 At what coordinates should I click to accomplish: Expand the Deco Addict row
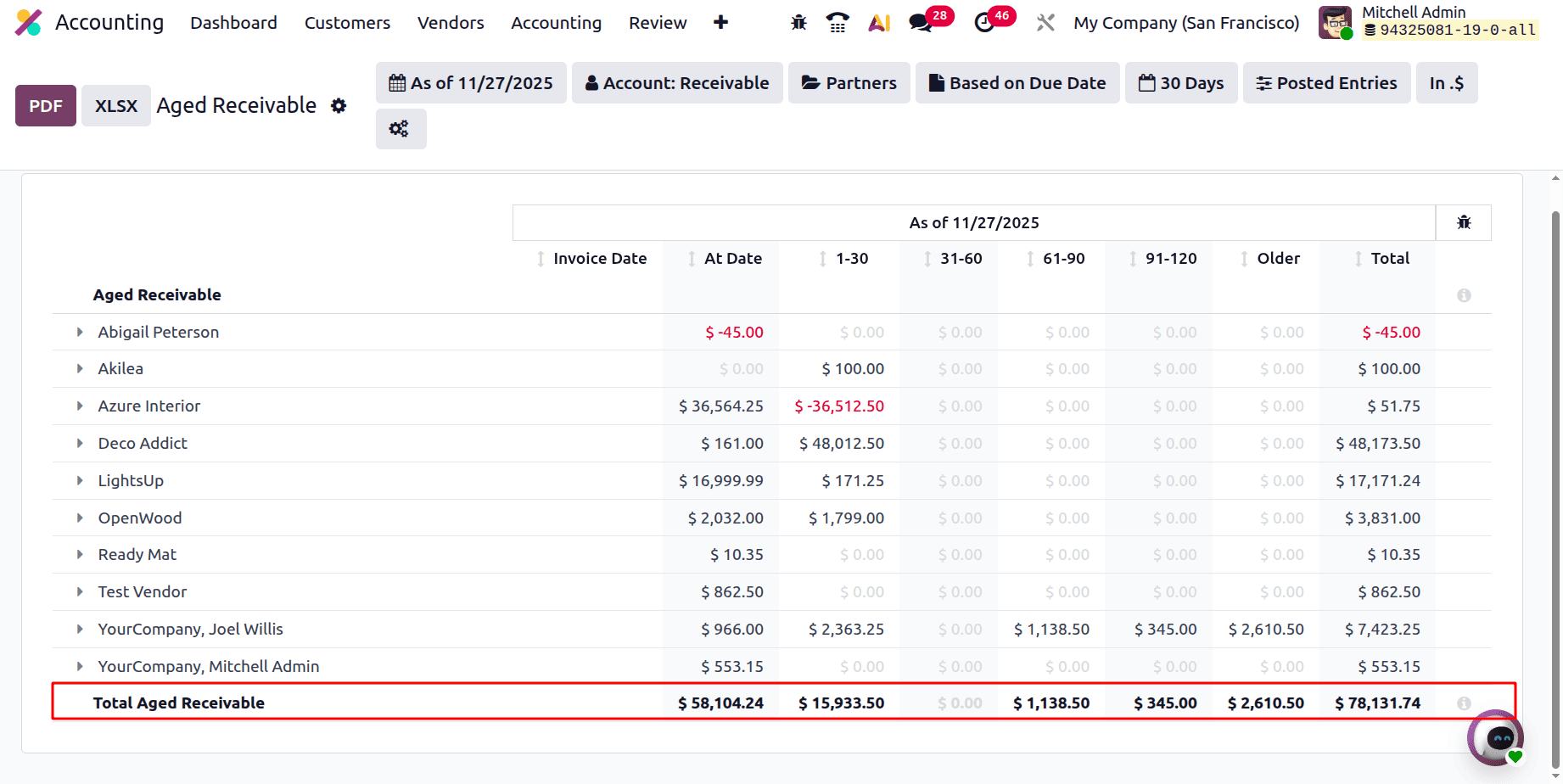coord(80,443)
